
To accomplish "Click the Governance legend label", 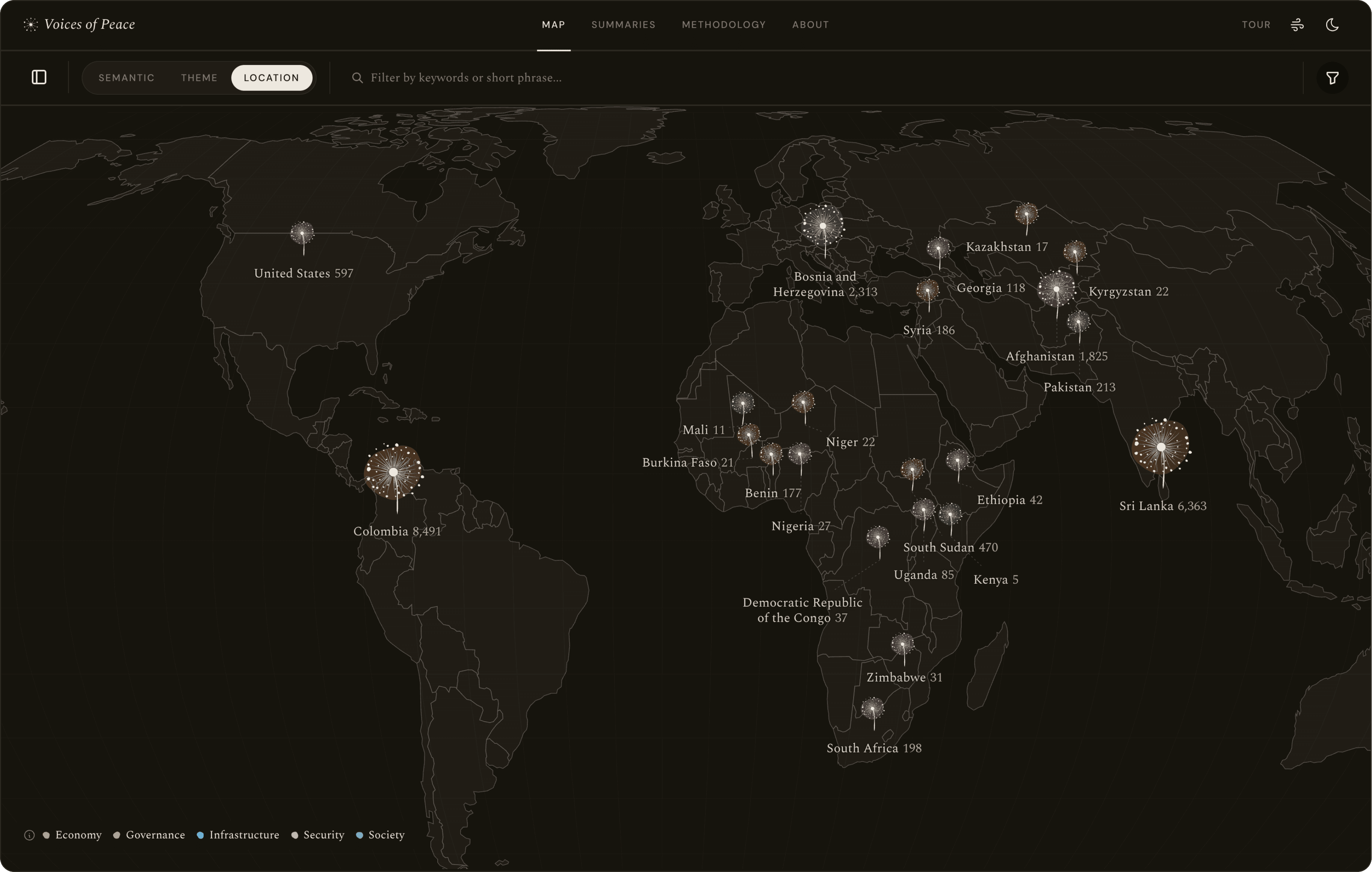I will 156,836.
